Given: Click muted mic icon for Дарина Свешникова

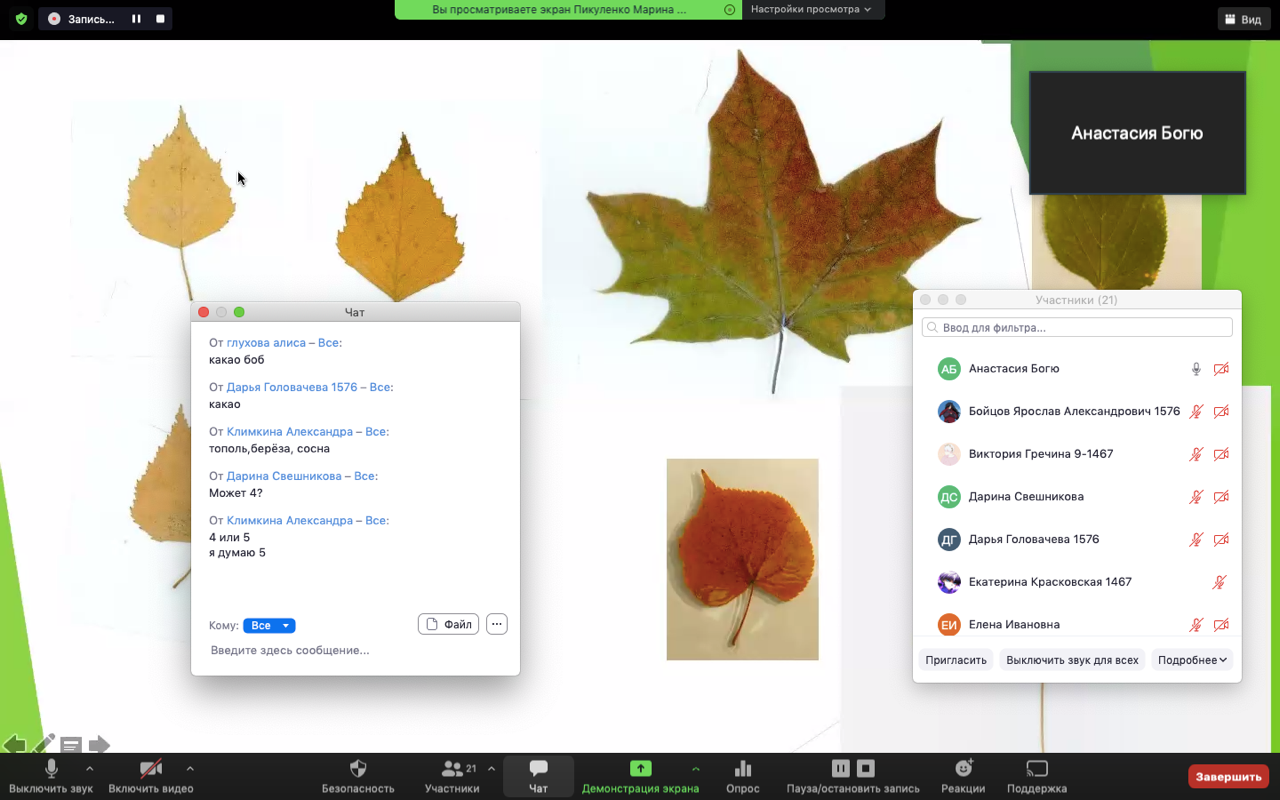Looking at the screenshot, I should [x=1196, y=497].
